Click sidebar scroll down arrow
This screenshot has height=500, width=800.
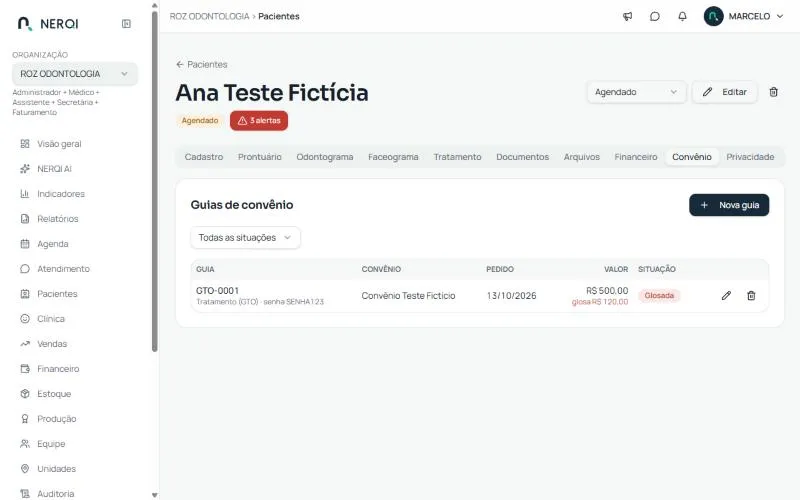coord(155,495)
